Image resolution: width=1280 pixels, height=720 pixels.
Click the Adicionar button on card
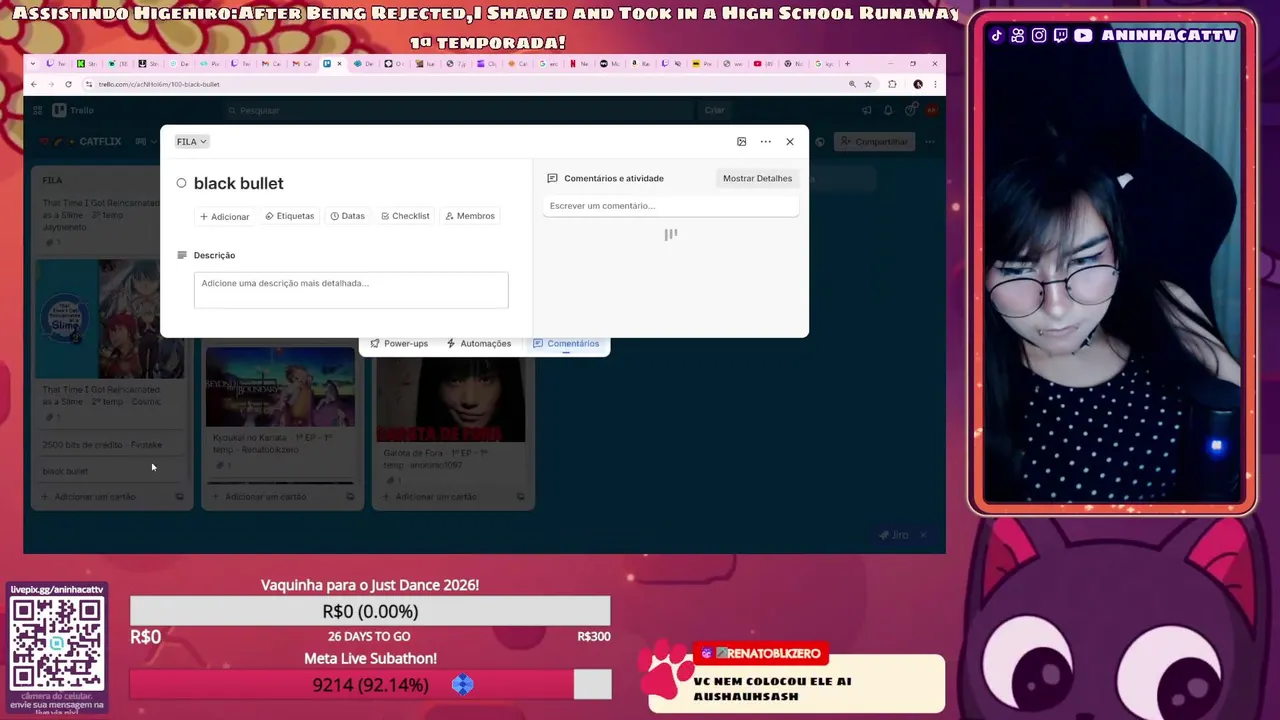click(x=224, y=216)
